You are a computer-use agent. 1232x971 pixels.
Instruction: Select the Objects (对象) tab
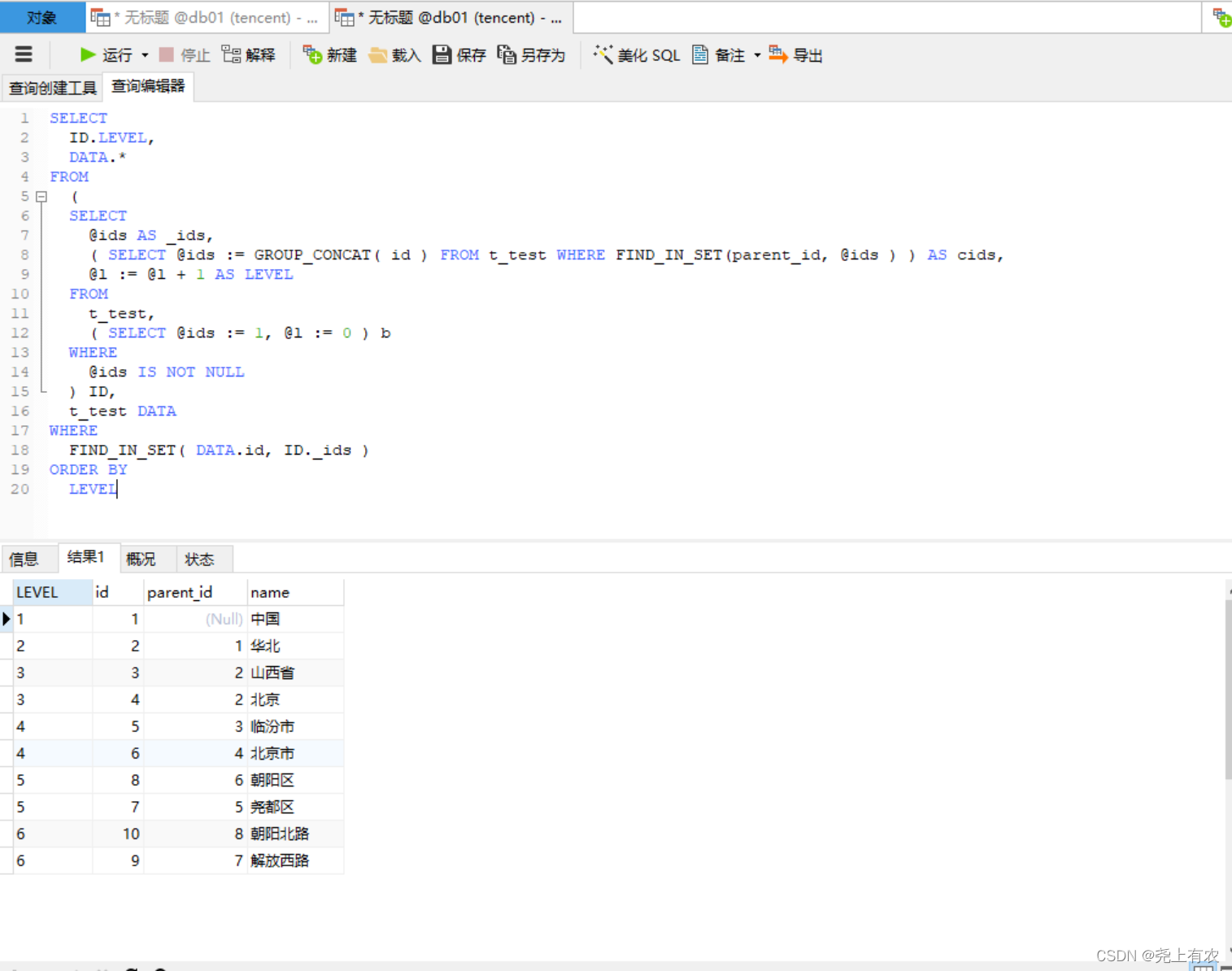tap(41, 17)
